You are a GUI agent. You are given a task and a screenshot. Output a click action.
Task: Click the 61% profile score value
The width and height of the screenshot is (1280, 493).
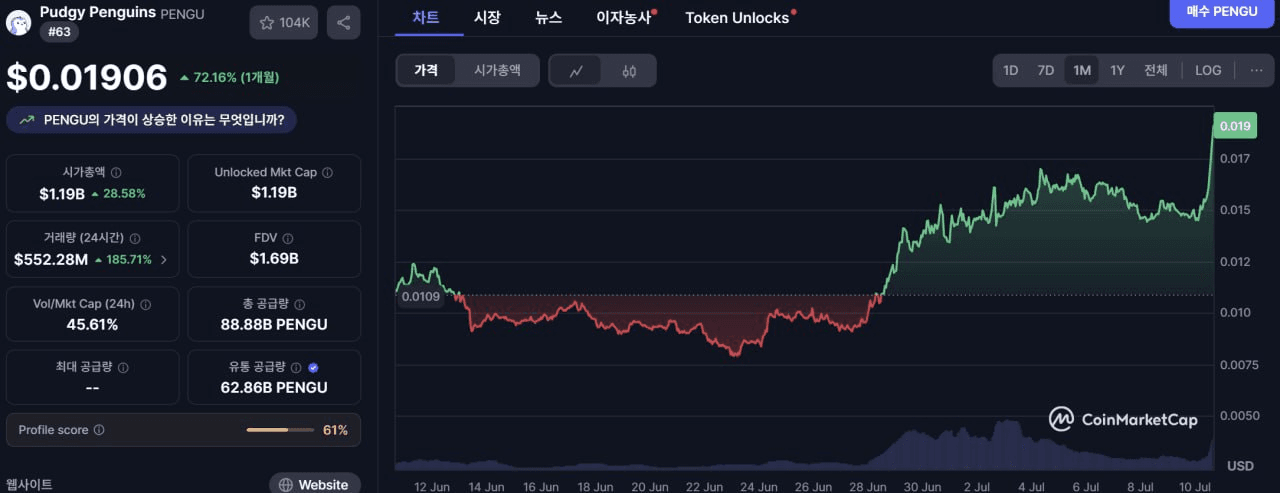(x=335, y=430)
